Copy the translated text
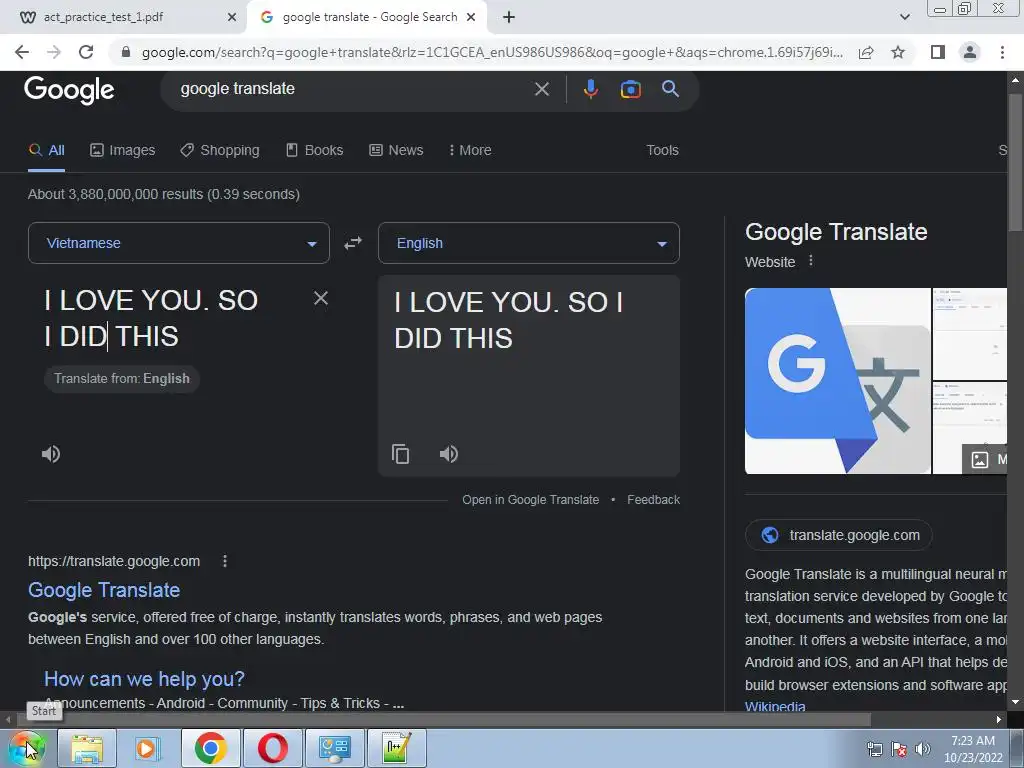Image resolution: width=1024 pixels, height=768 pixels. pos(400,454)
